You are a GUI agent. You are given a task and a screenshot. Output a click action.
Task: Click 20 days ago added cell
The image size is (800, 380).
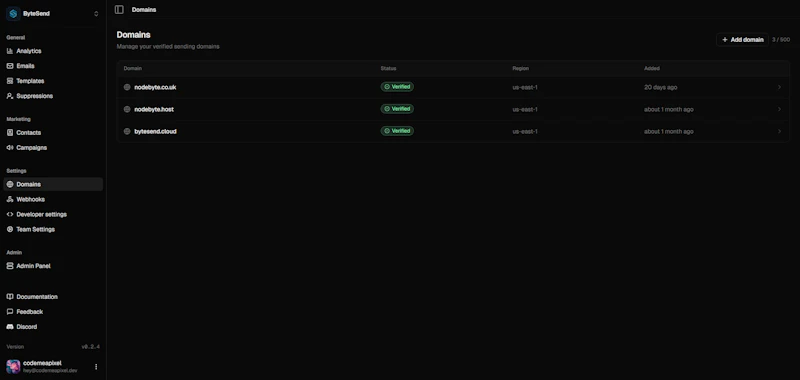660,87
